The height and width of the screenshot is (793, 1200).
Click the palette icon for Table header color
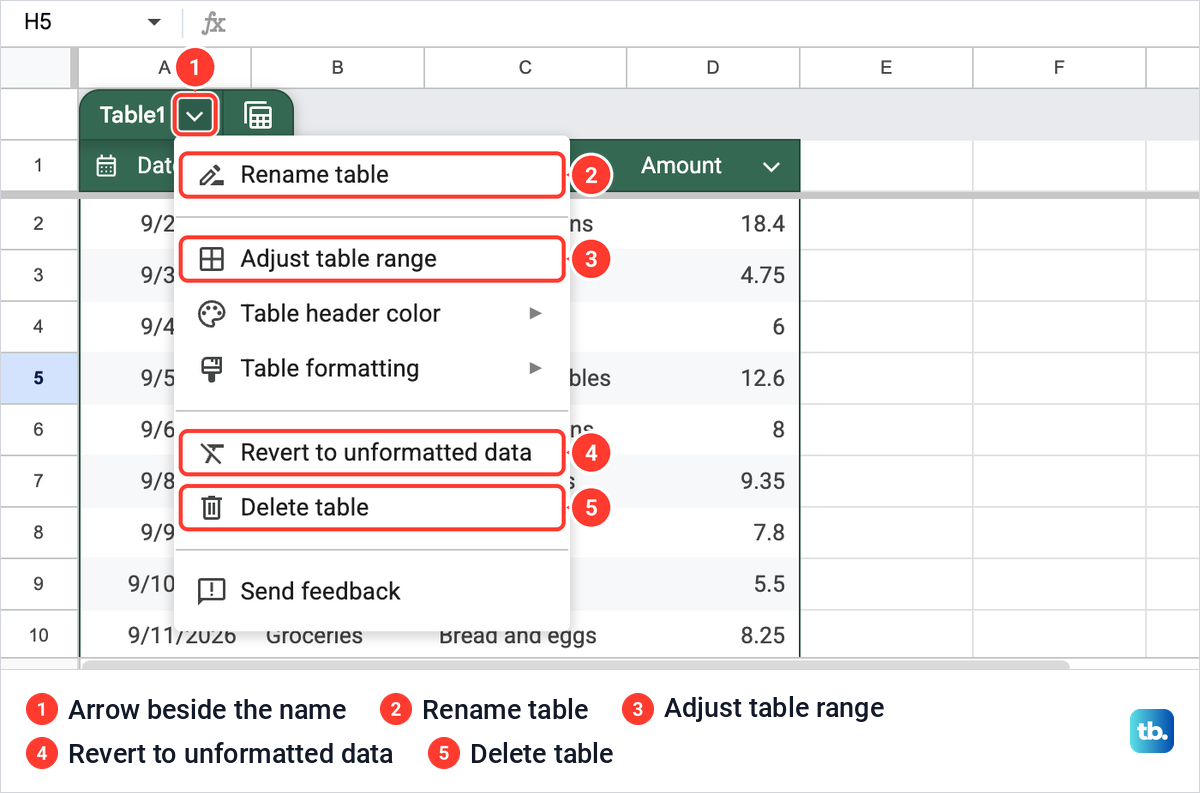tap(212, 314)
